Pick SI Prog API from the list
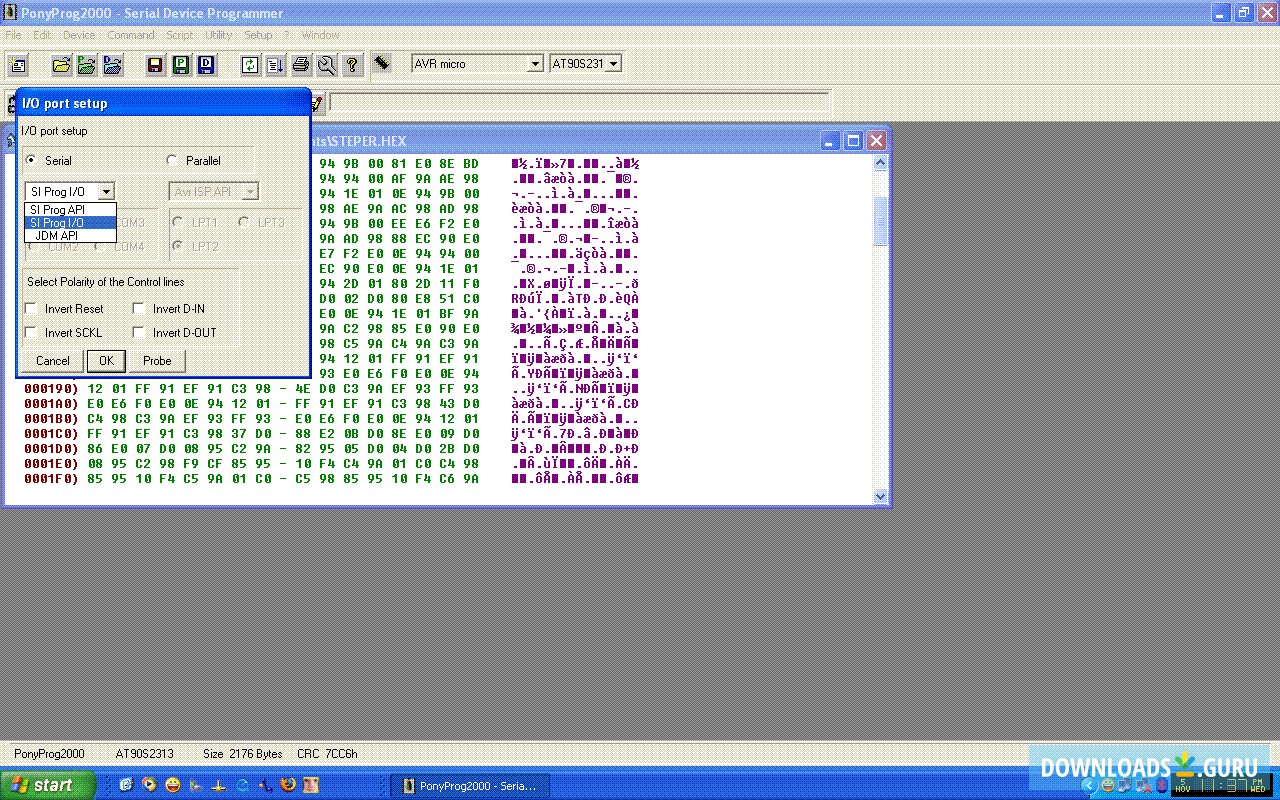1280x800 pixels. [x=70, y=209]
